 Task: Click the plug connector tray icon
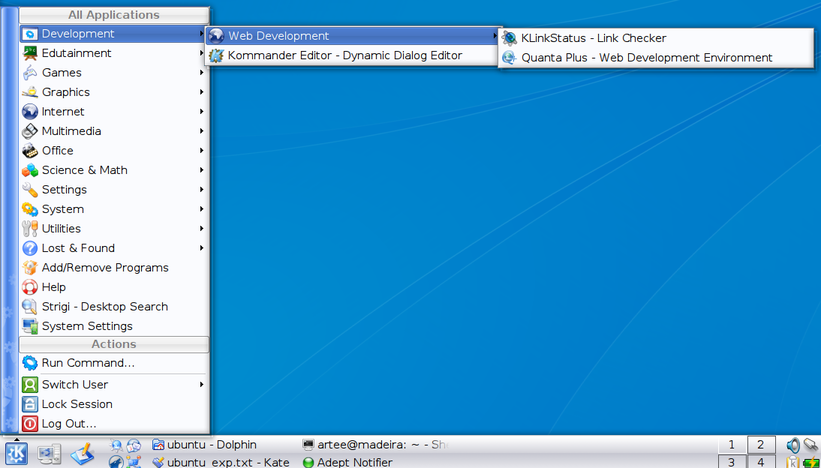click(x=811, y=445)
